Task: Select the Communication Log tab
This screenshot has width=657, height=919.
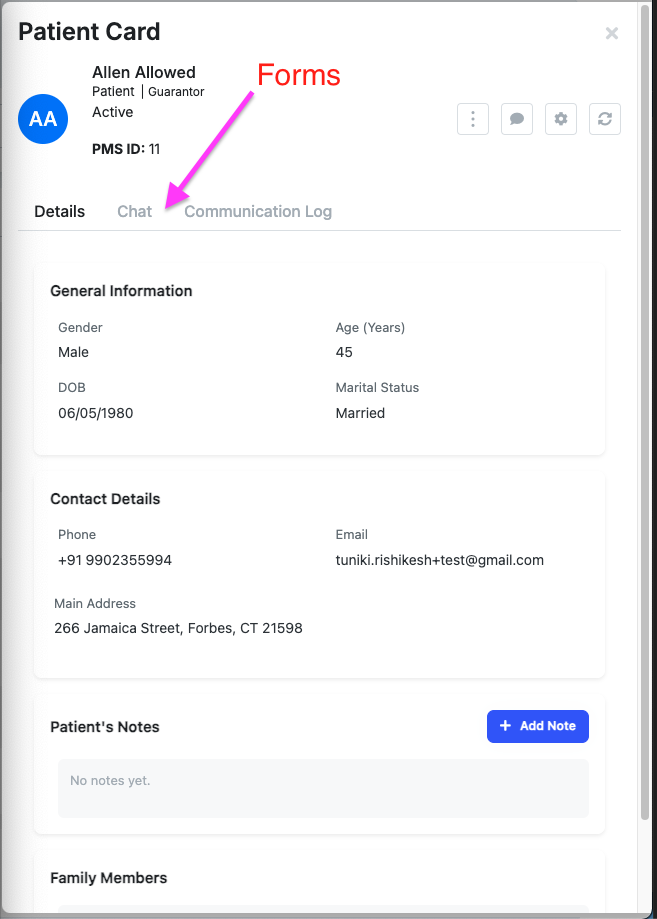Action: click(258, 211)
